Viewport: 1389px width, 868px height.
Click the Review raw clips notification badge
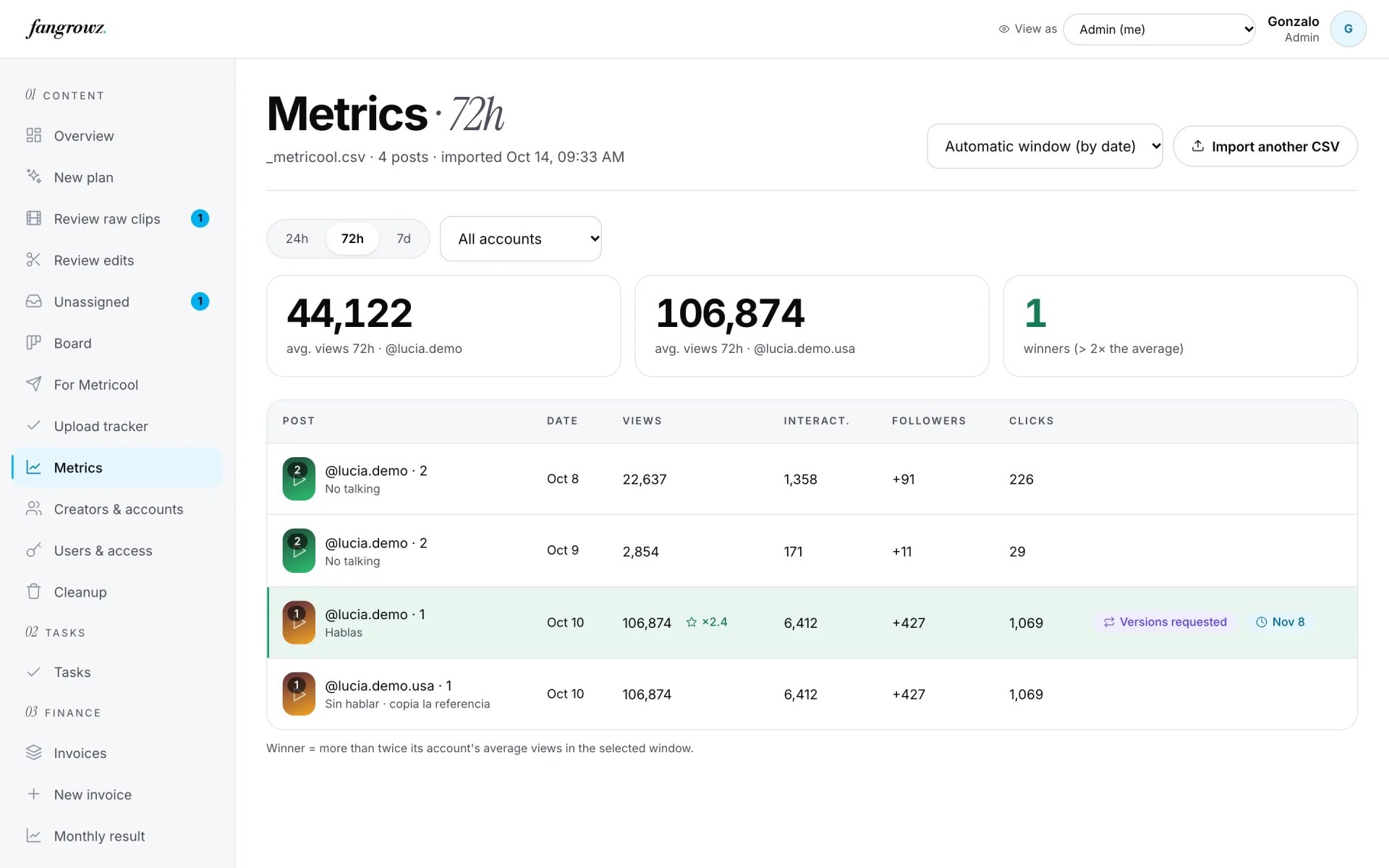(x=200, y=218)
